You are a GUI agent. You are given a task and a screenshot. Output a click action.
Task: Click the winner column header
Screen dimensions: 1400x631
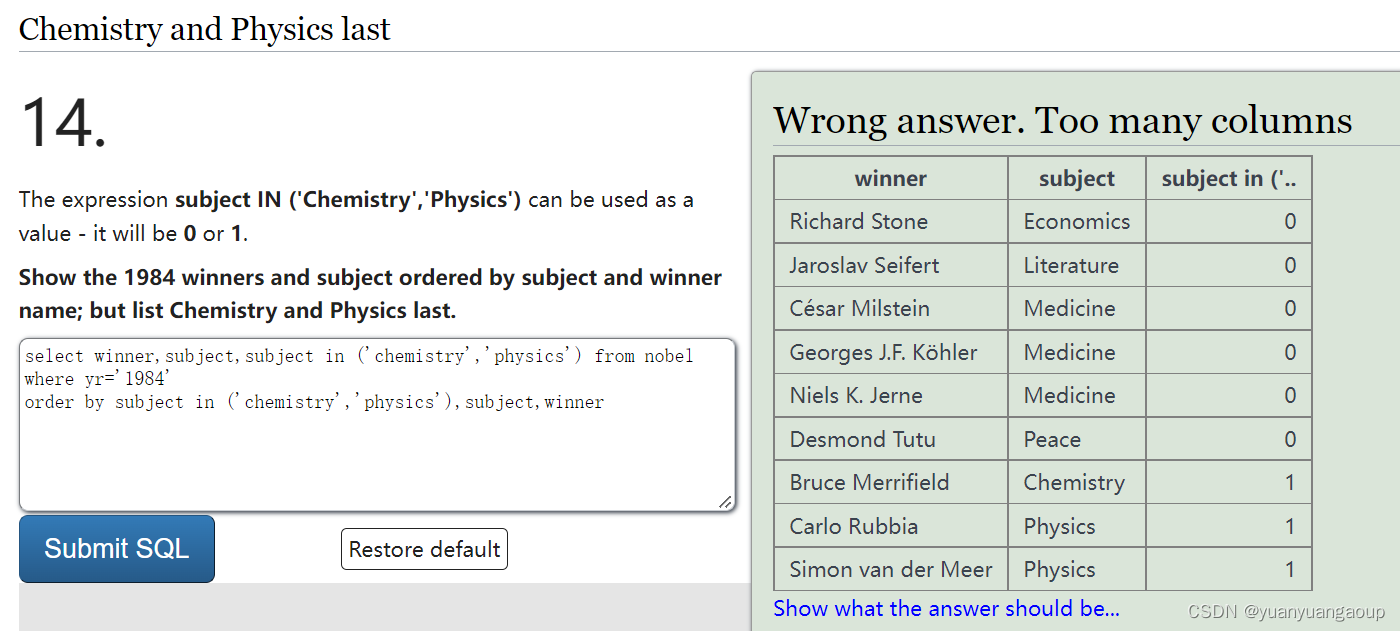coord(890,177)
